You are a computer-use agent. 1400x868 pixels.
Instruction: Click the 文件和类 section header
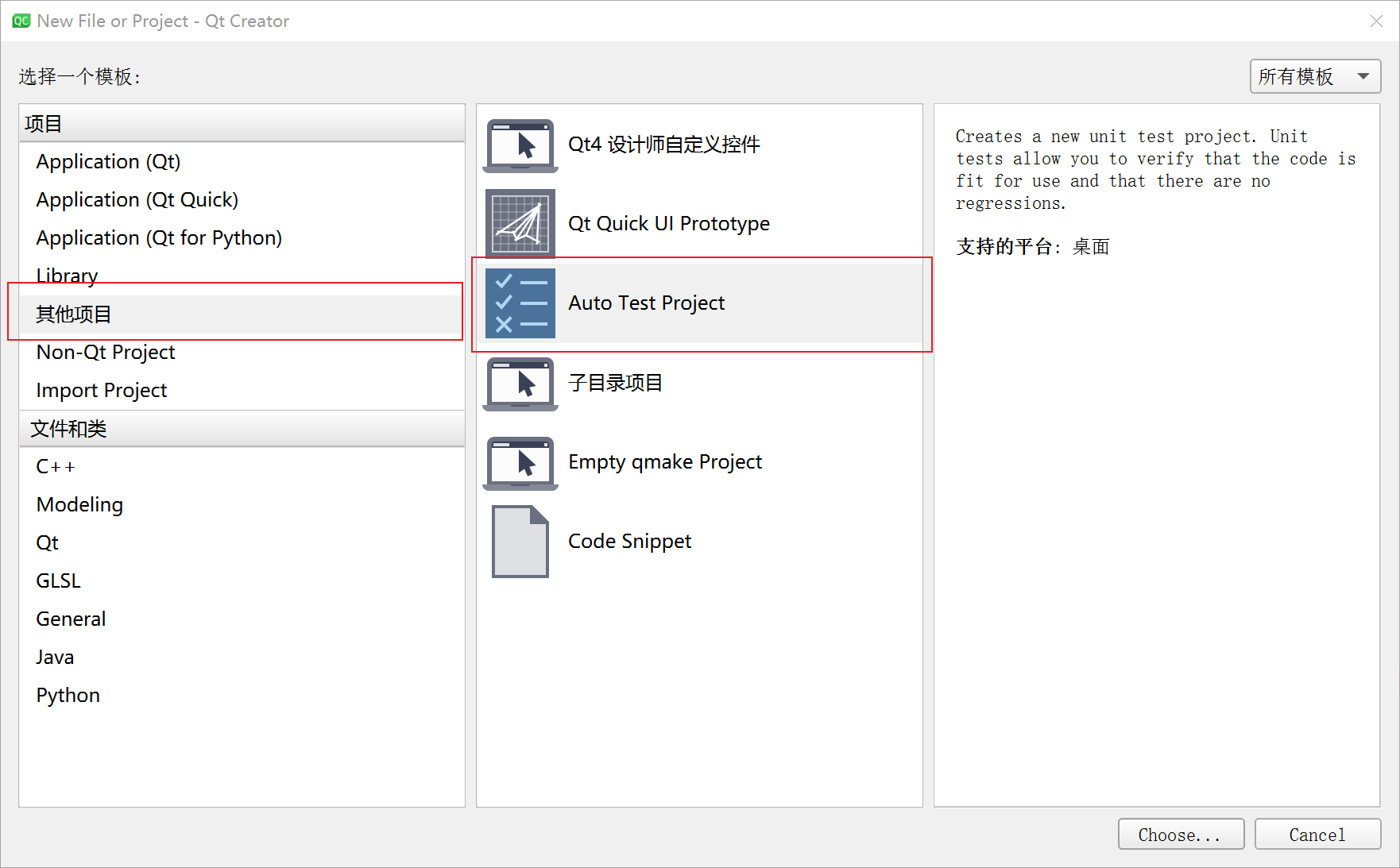point(242,429)
